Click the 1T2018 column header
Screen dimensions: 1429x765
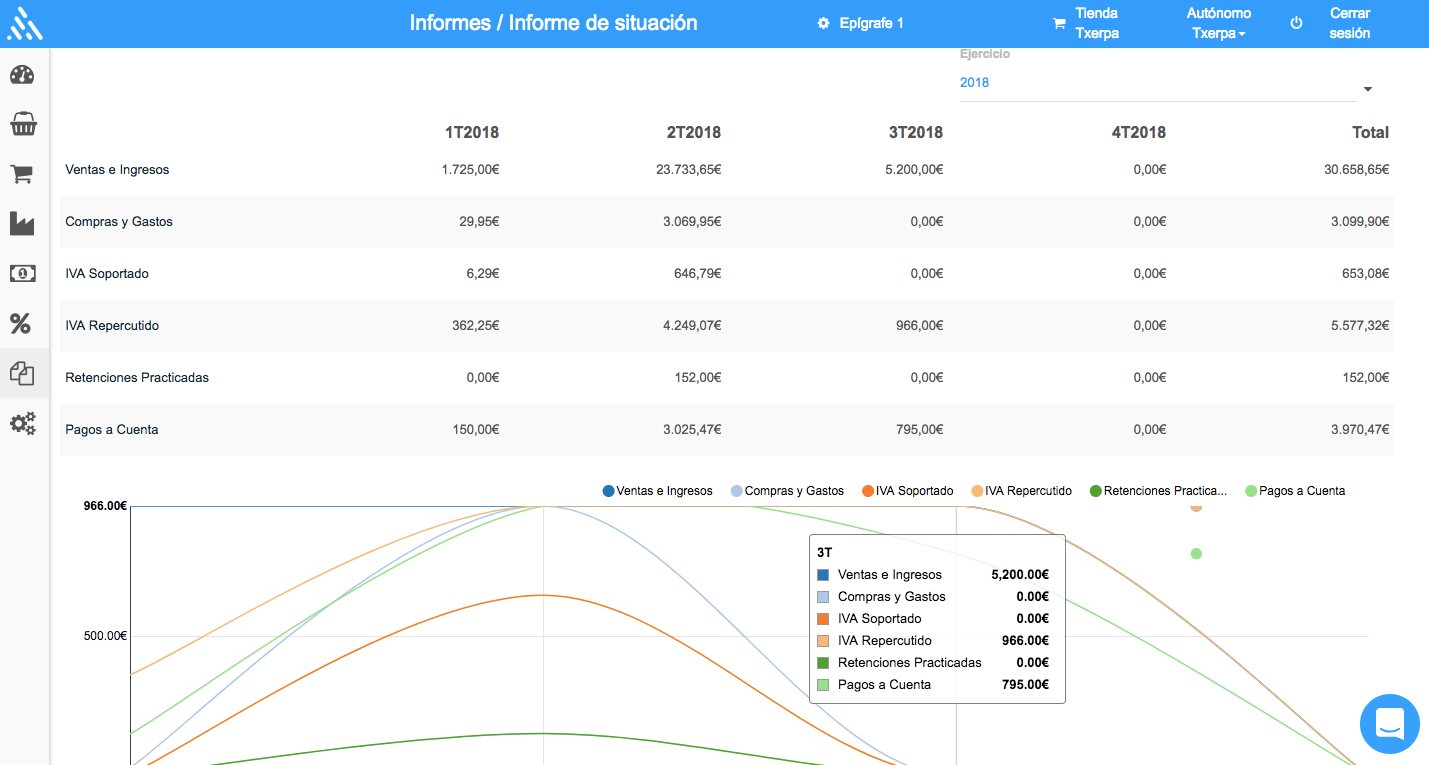coord(472,132)
